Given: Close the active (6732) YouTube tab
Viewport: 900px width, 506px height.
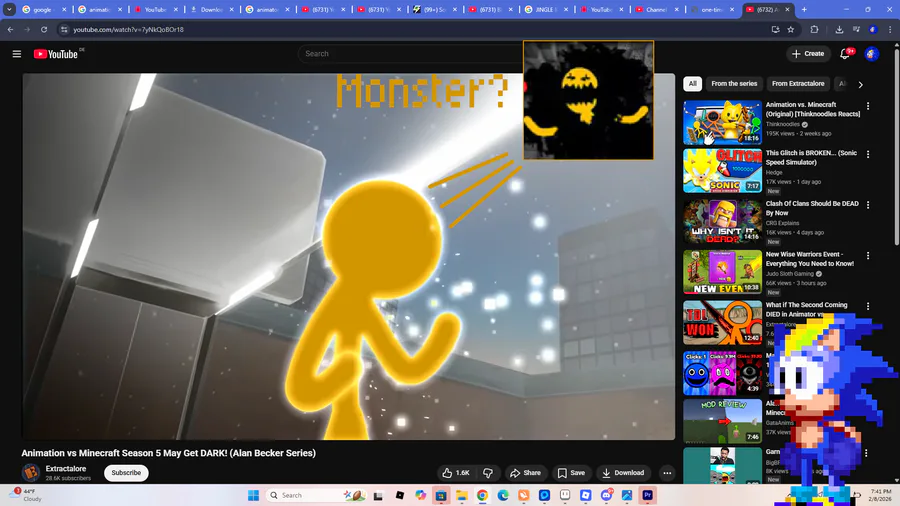Looking at the screenshot, I should (788, 9).
